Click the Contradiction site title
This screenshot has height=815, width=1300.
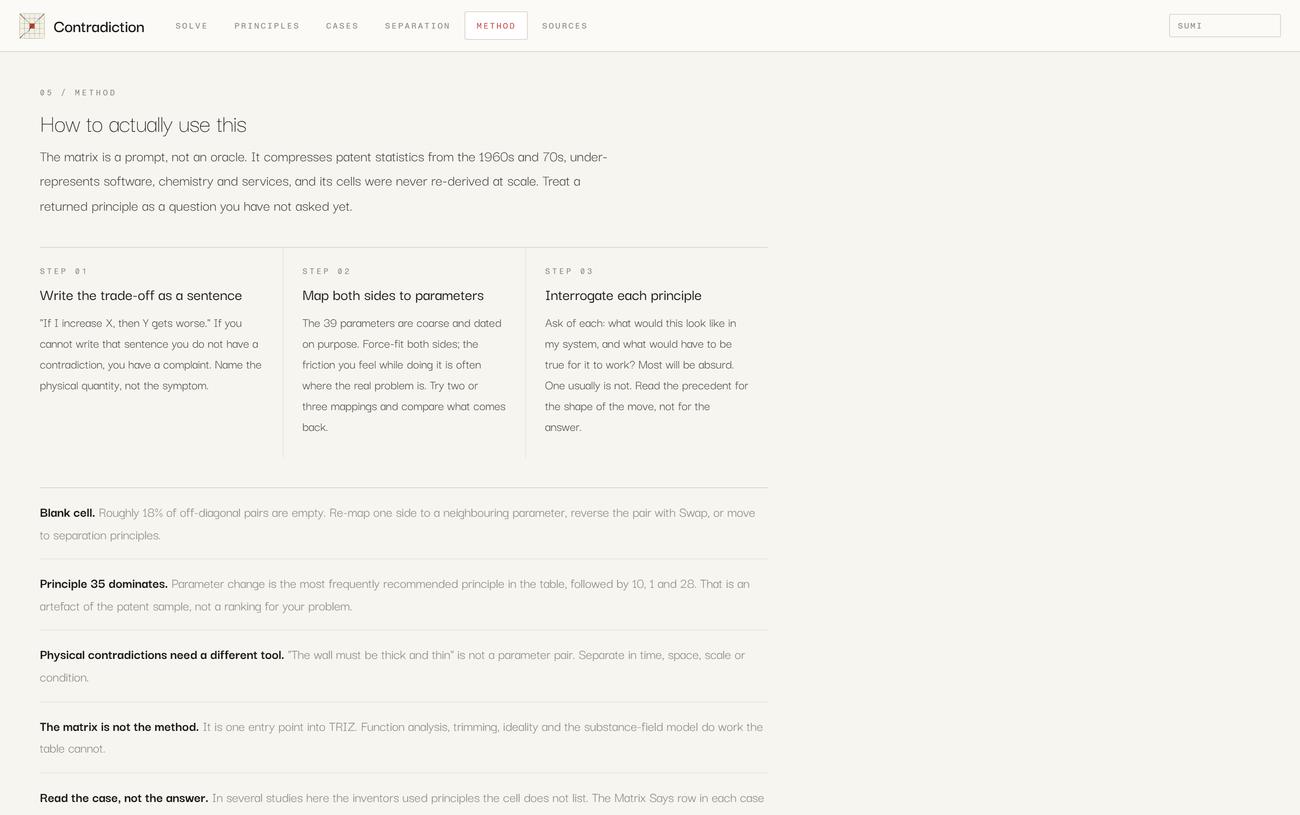(x=99, y=27)
